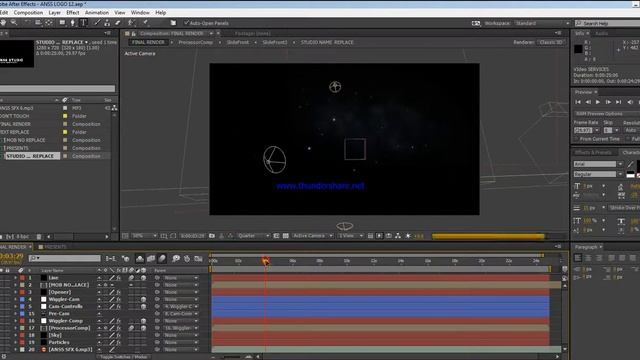
Task: Toggle From Current Time checkbox
Action: [x=576, y=139]
